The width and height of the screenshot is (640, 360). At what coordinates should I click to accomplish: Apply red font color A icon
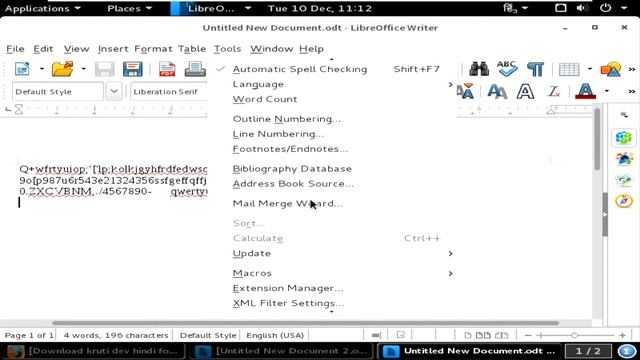pyautogui.click(x=585, y=91)
